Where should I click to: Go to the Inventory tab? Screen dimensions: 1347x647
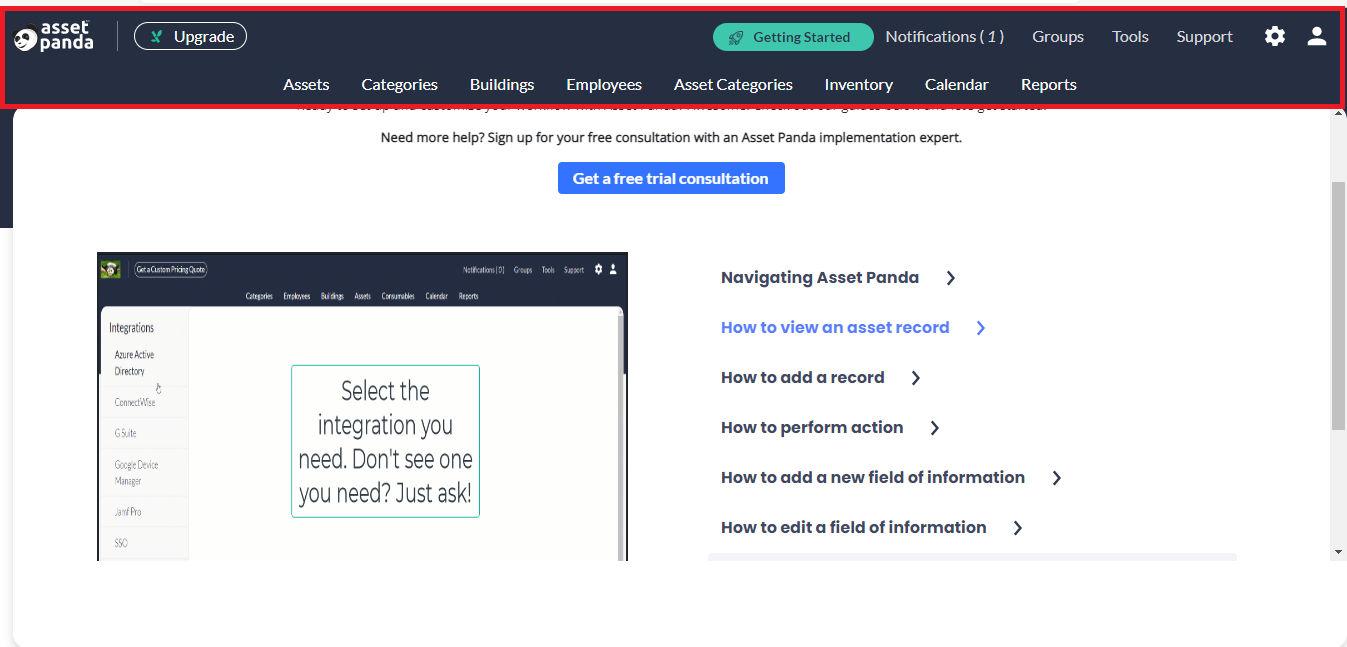(859, 85)
